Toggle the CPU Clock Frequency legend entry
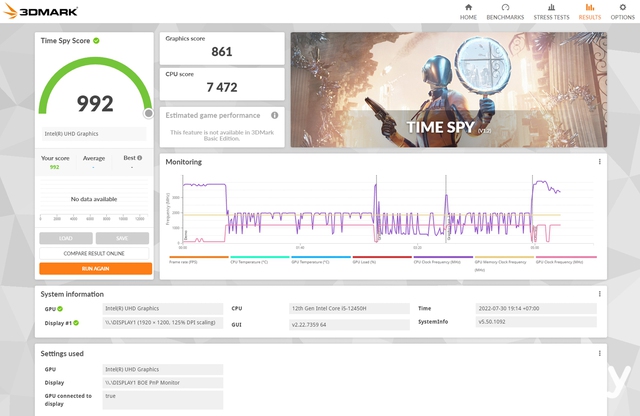Screen dimensions: 640x416 point(443,259)
